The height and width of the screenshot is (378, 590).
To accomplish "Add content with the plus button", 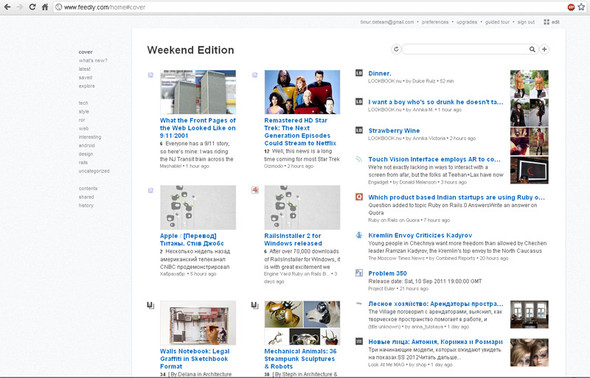I will click(544, 49).
